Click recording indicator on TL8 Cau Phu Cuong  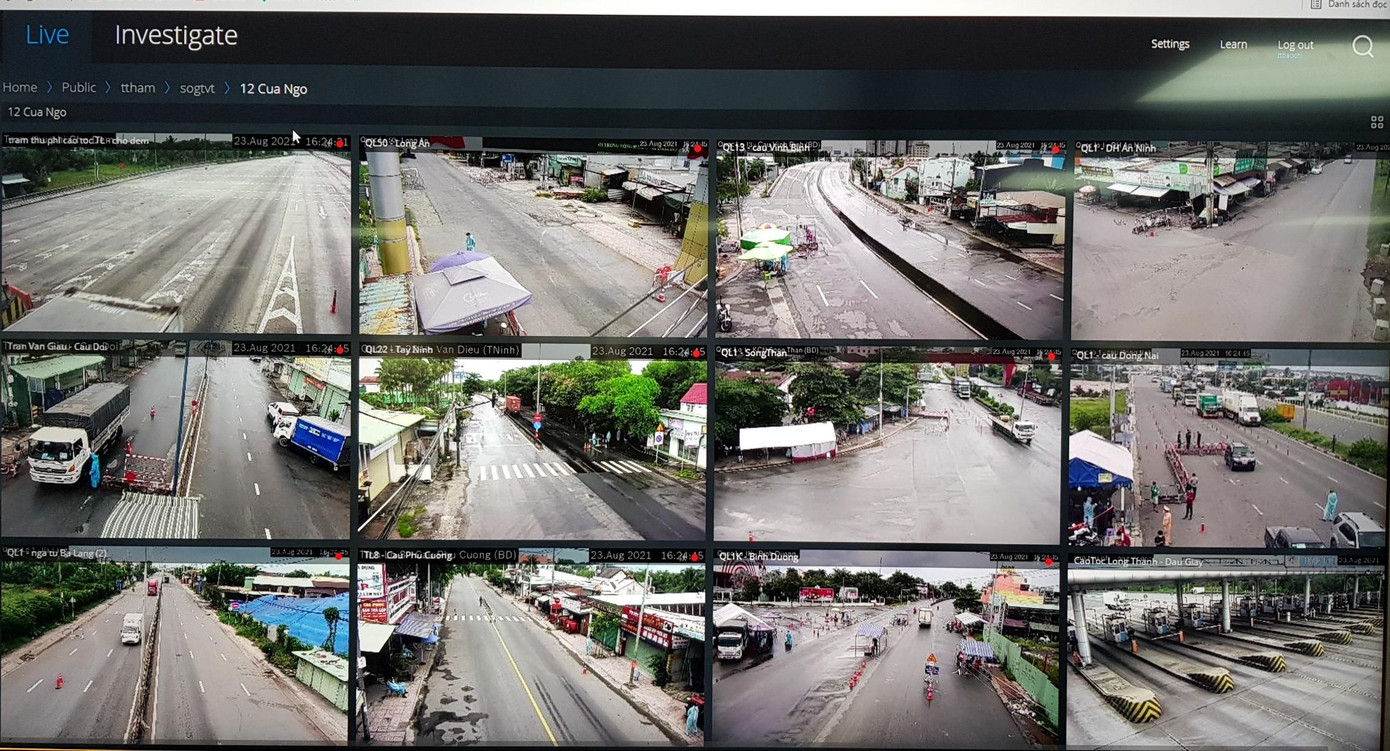(x=697, y=556)
